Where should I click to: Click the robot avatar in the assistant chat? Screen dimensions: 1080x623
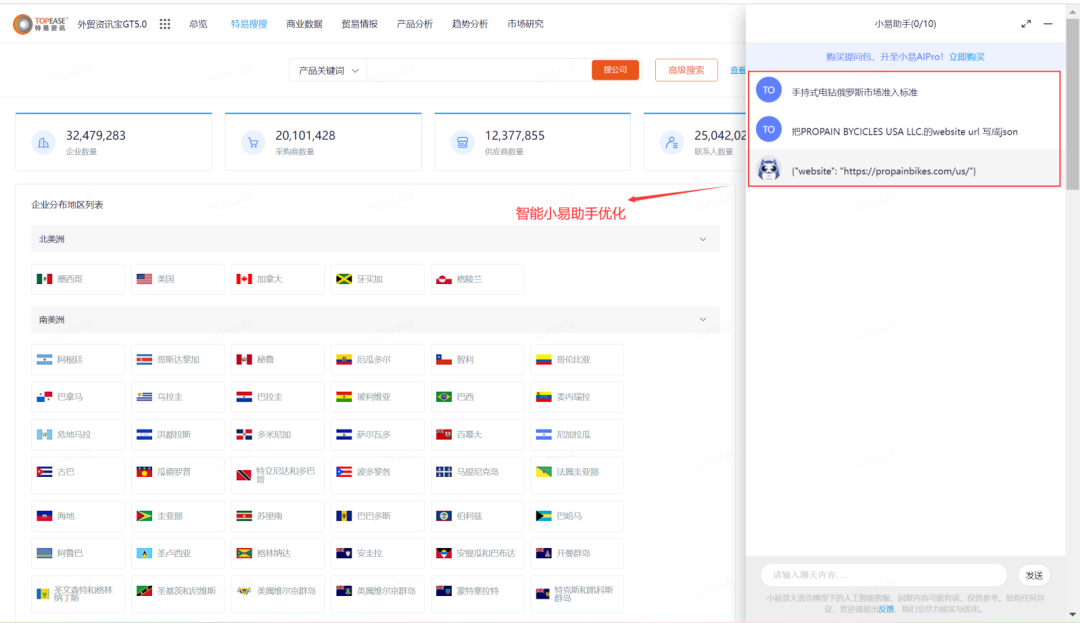pyautogui.click(x=768, y=169)
